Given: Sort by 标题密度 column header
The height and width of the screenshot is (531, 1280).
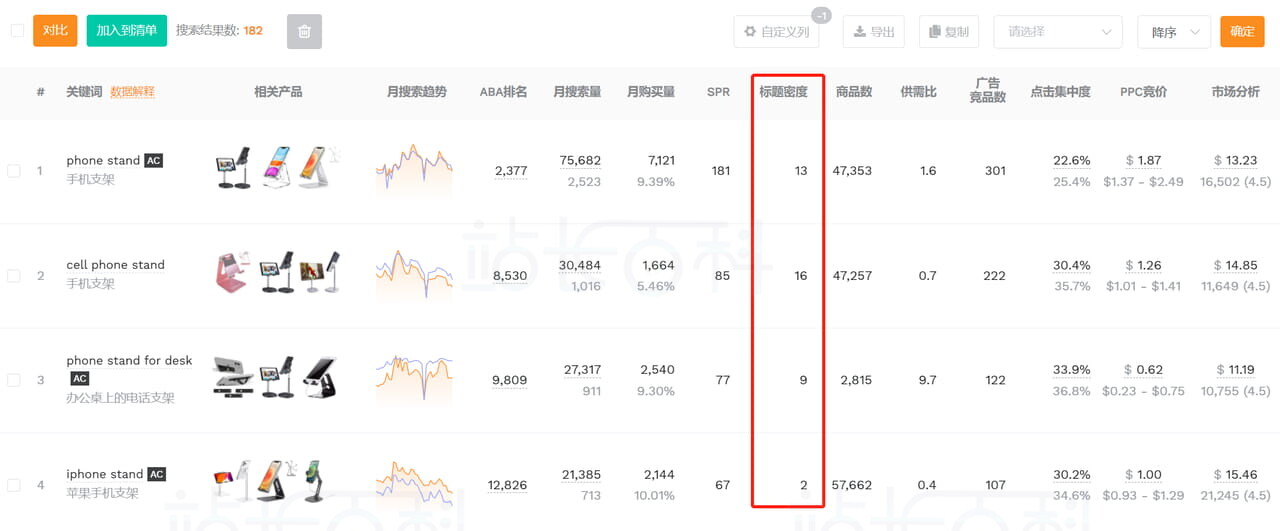Looking at the screenshot, I should (x=783, y=92).
